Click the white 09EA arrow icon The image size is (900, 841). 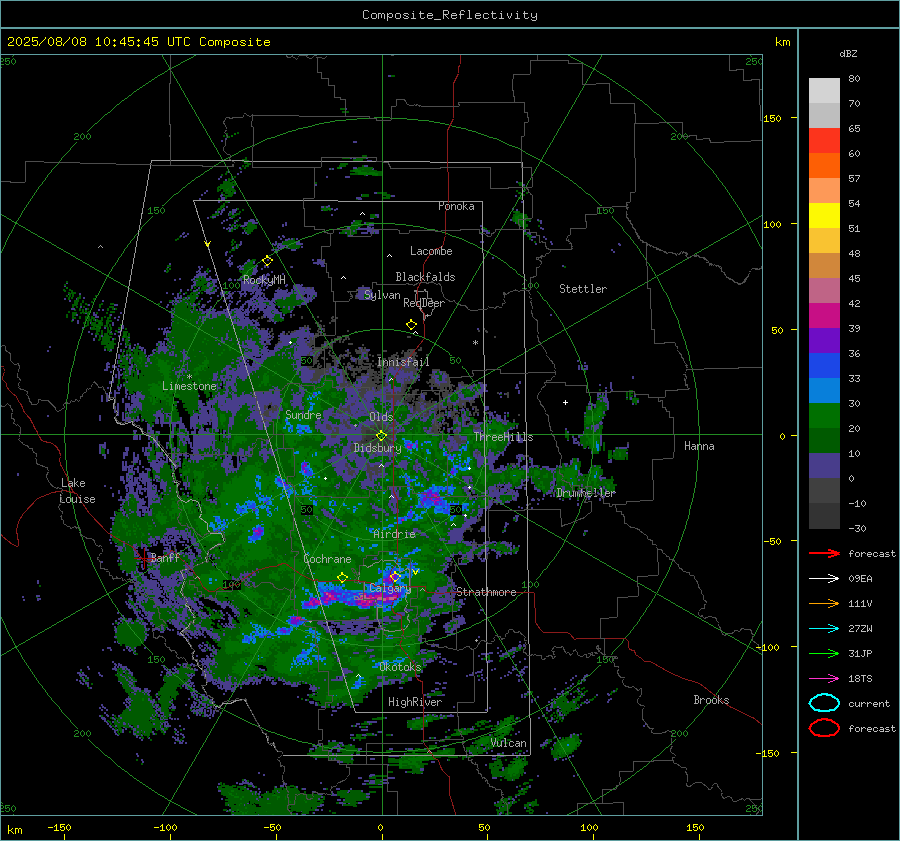pos(824,579)
